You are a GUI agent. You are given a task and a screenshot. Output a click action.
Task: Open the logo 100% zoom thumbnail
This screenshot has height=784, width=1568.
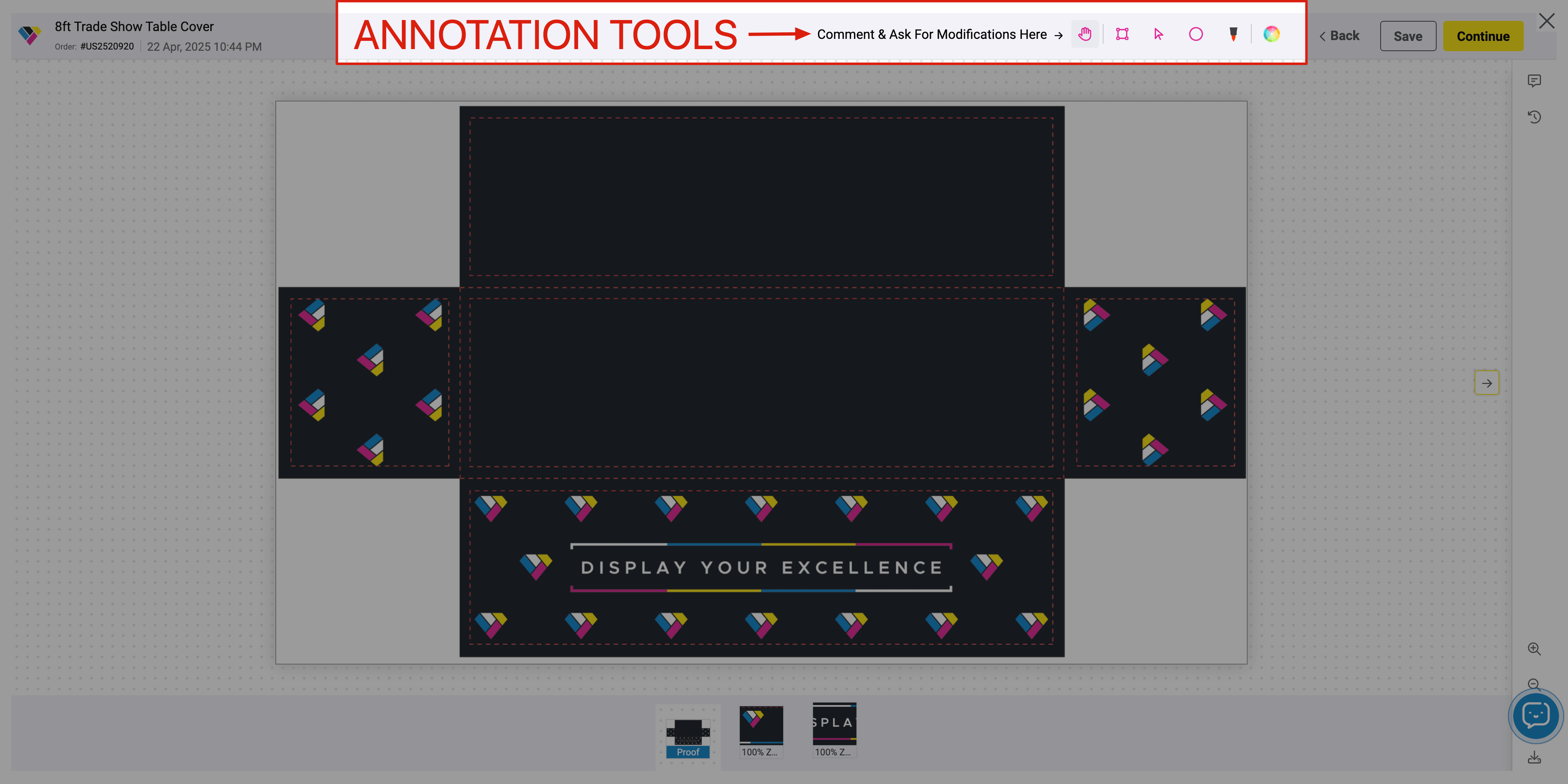[761, 730]
